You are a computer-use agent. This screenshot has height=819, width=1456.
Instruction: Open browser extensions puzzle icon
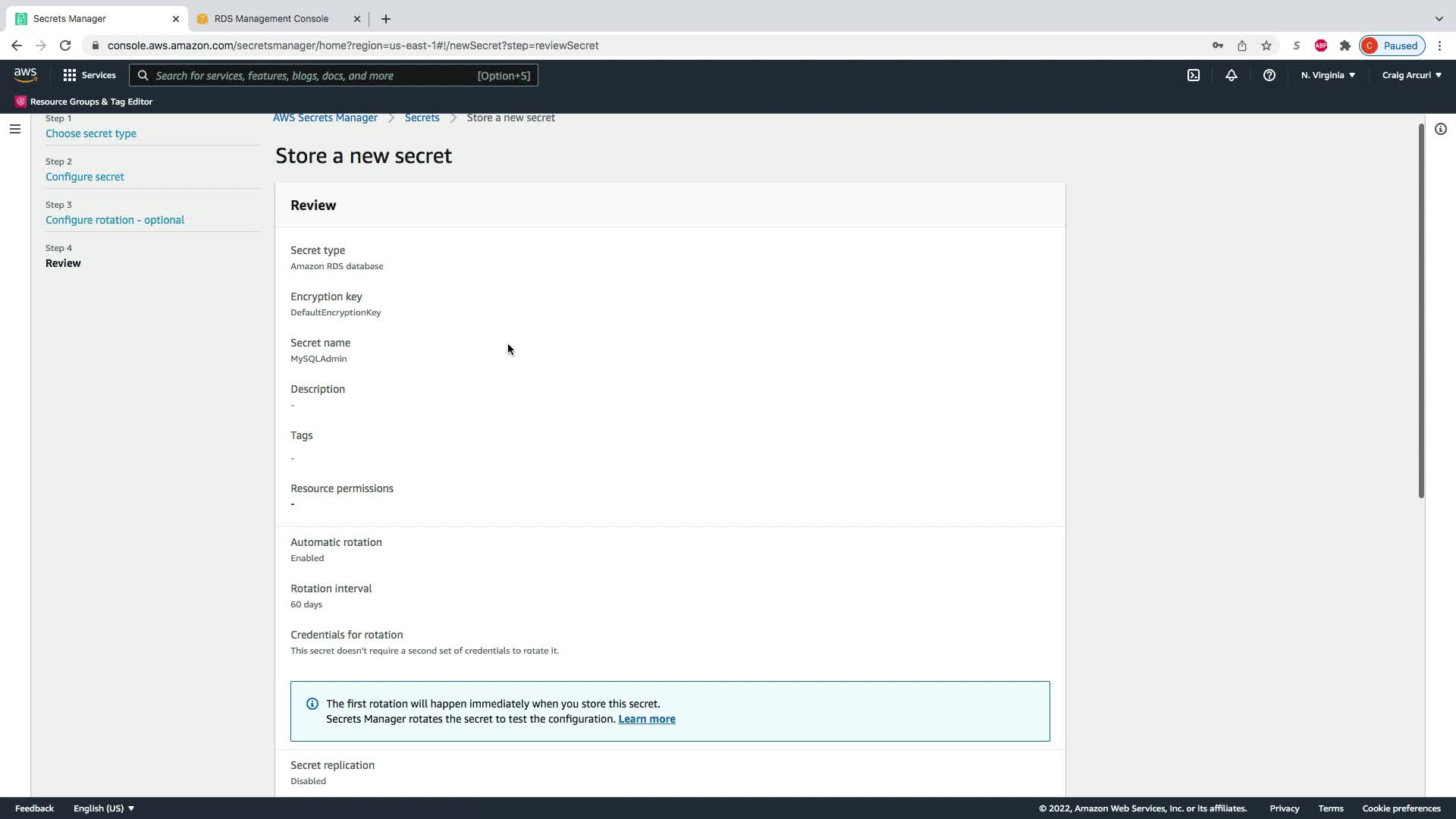1345,45
